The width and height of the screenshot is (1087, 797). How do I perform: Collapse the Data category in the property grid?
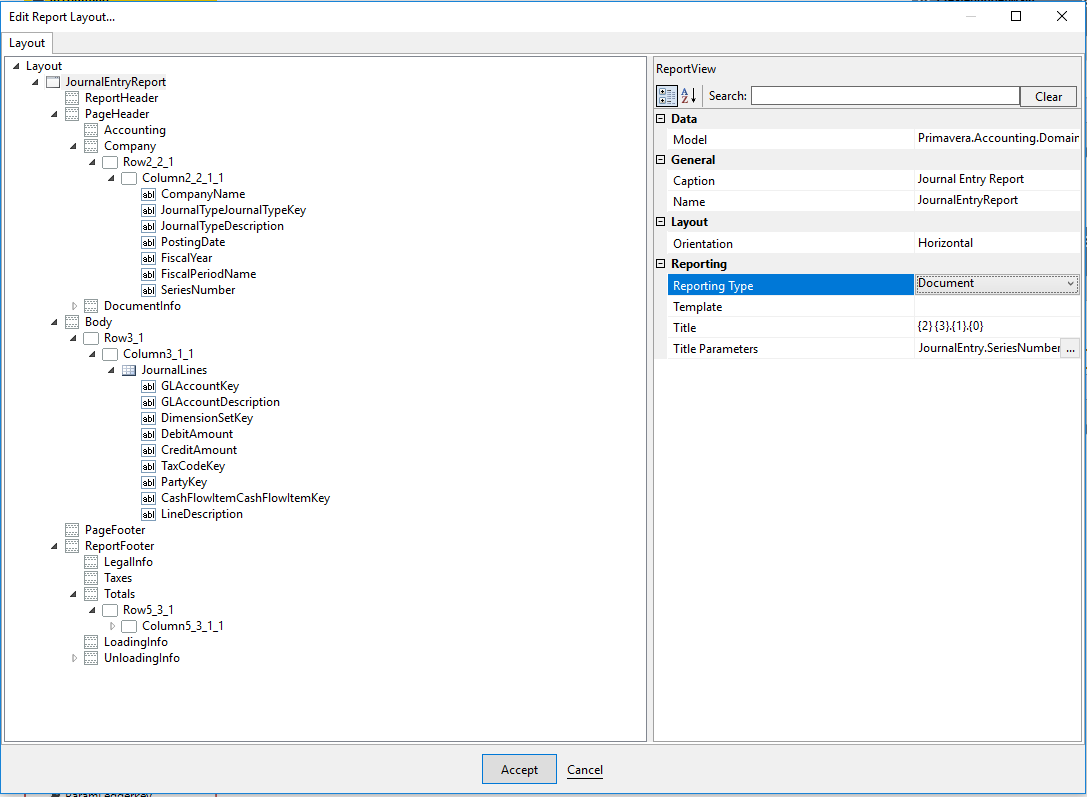click(661, 119)
